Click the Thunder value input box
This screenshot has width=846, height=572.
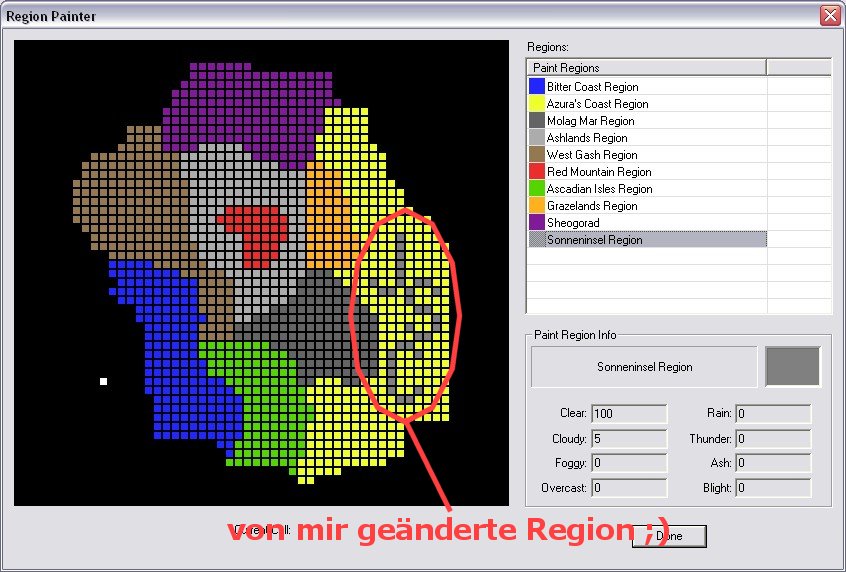click(x=773, y=438)
